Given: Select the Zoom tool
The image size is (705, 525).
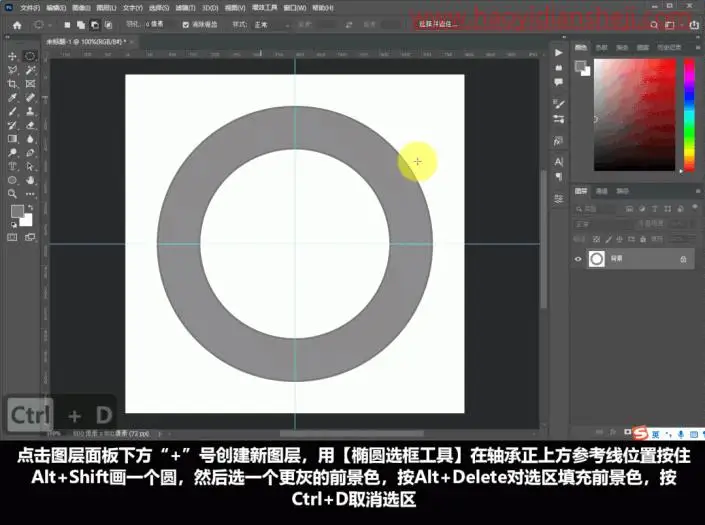Looking at the screenshot, I should coord(12,194).
